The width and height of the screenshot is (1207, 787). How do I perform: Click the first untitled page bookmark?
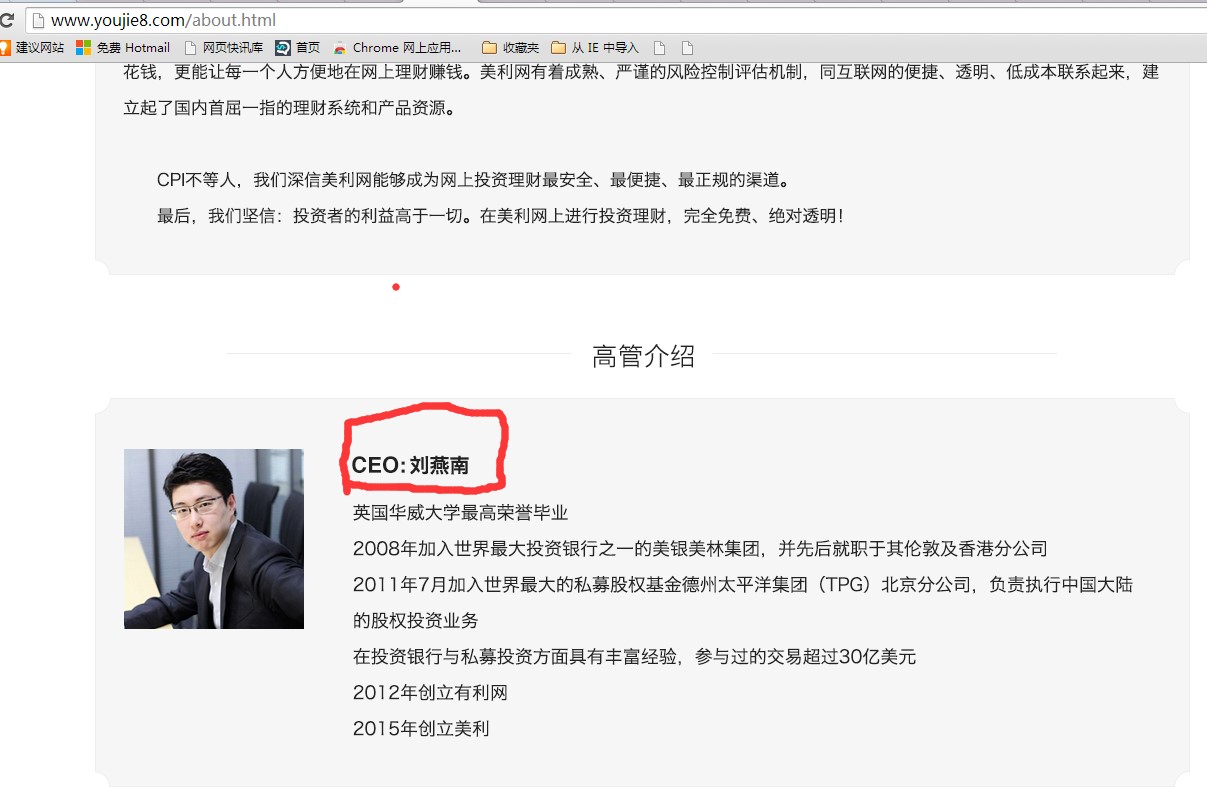(x=659, y=47)
